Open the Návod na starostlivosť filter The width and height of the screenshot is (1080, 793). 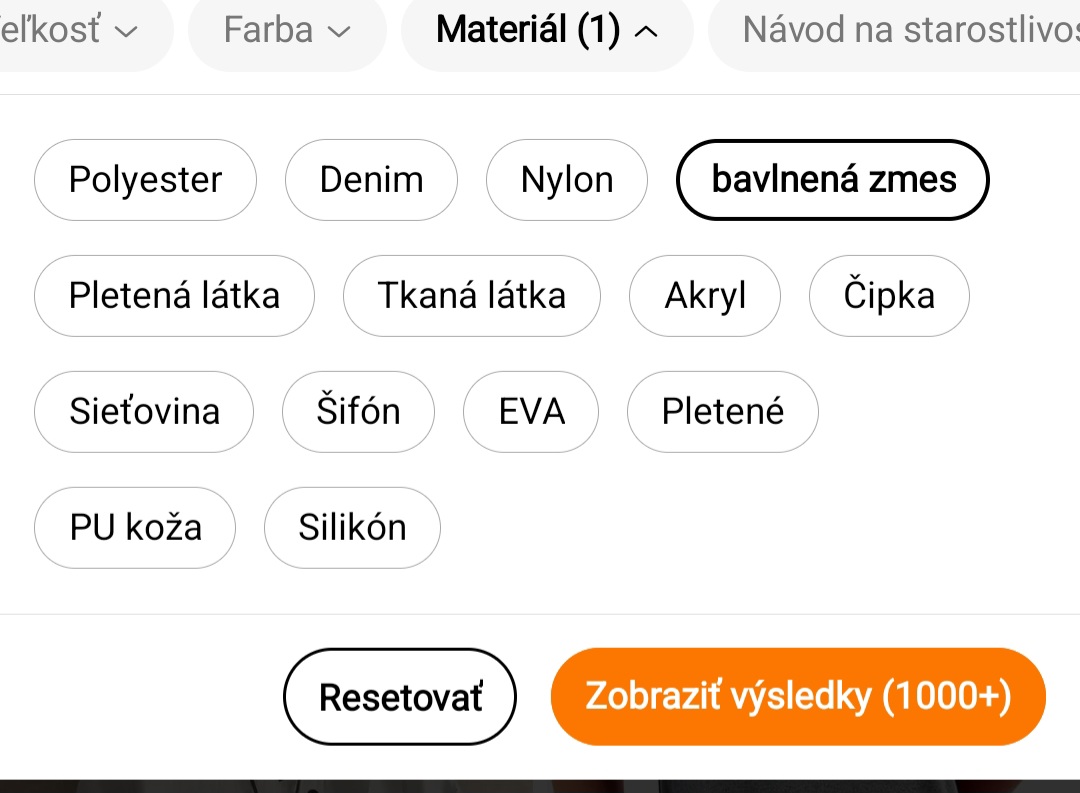900,31
